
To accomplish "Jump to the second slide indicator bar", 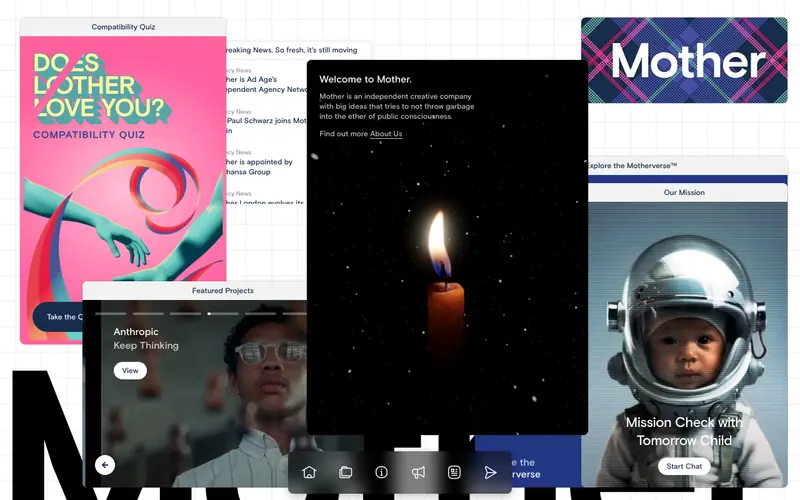I will click(x=148, y=314).
